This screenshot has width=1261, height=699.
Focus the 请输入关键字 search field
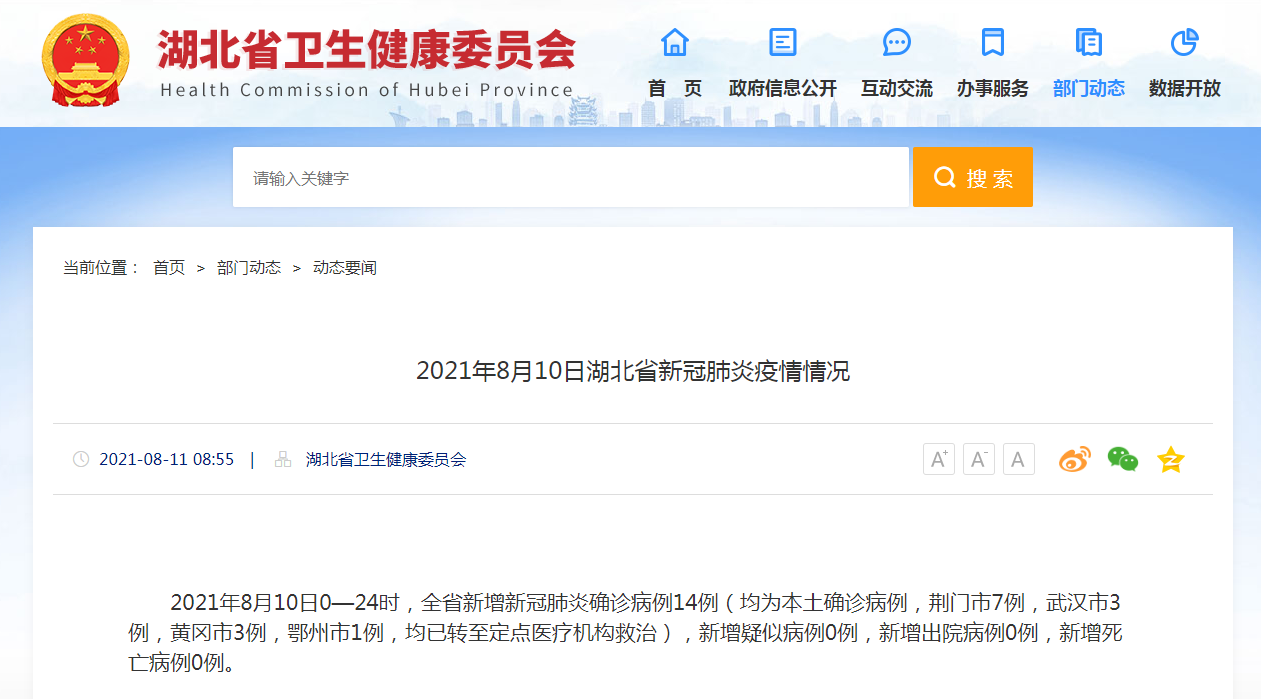click(570, 178)
